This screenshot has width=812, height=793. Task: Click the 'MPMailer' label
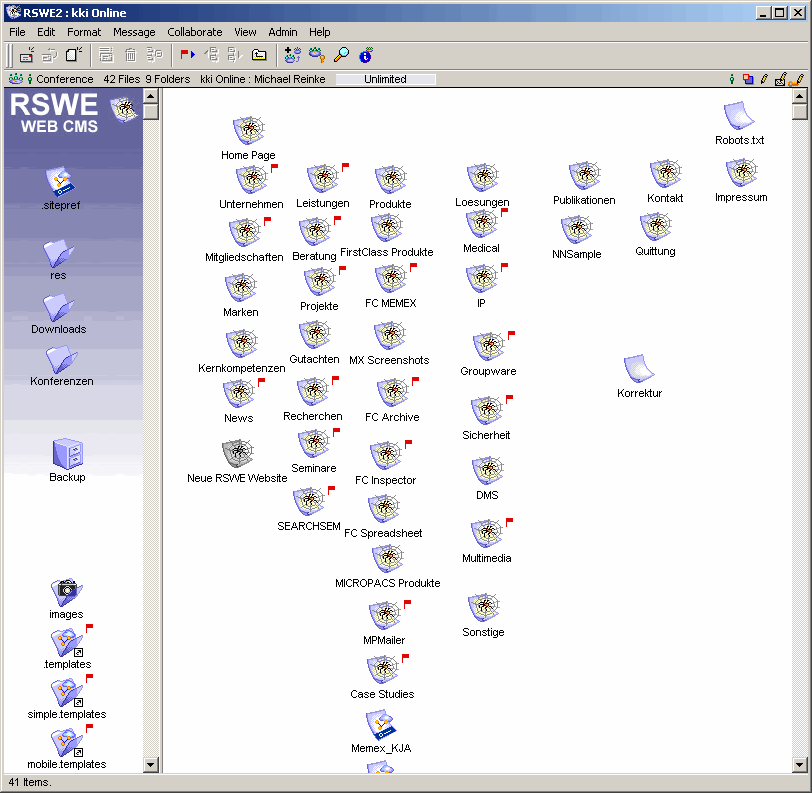(x=384, y=640)
